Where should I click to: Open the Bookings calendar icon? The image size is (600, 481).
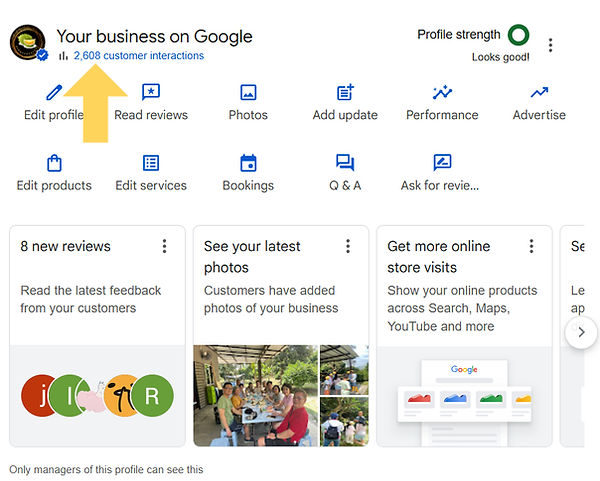248,163
